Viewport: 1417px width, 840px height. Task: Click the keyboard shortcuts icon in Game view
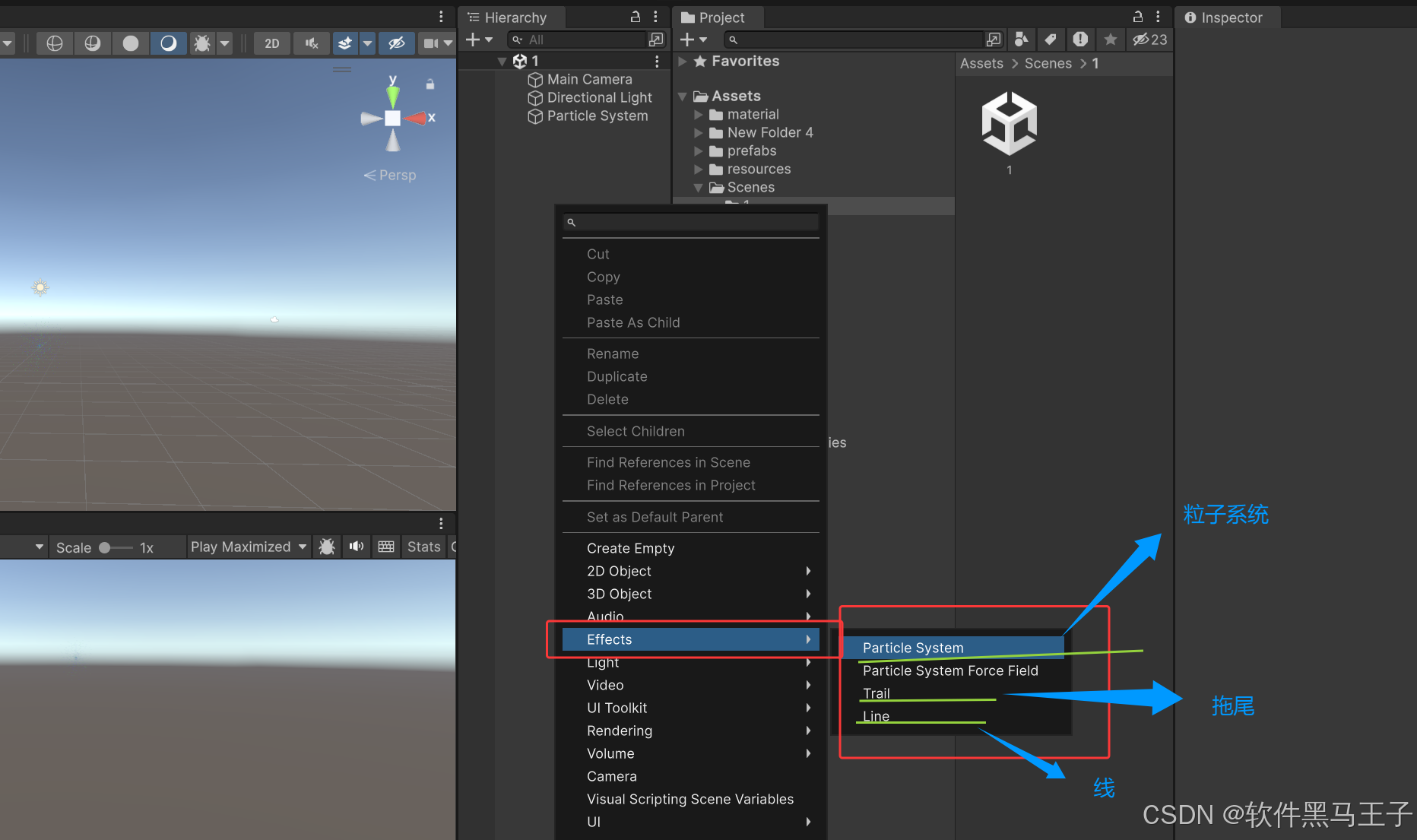coord(385,547)
